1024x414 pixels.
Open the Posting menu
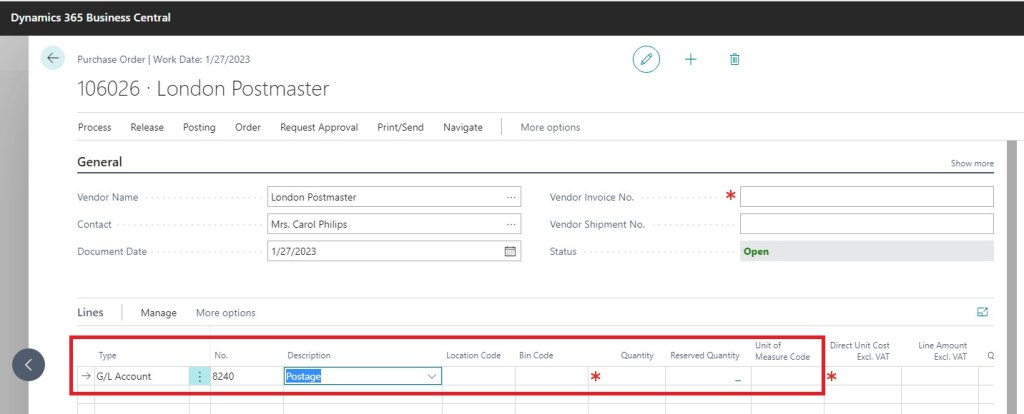point(199,127)
